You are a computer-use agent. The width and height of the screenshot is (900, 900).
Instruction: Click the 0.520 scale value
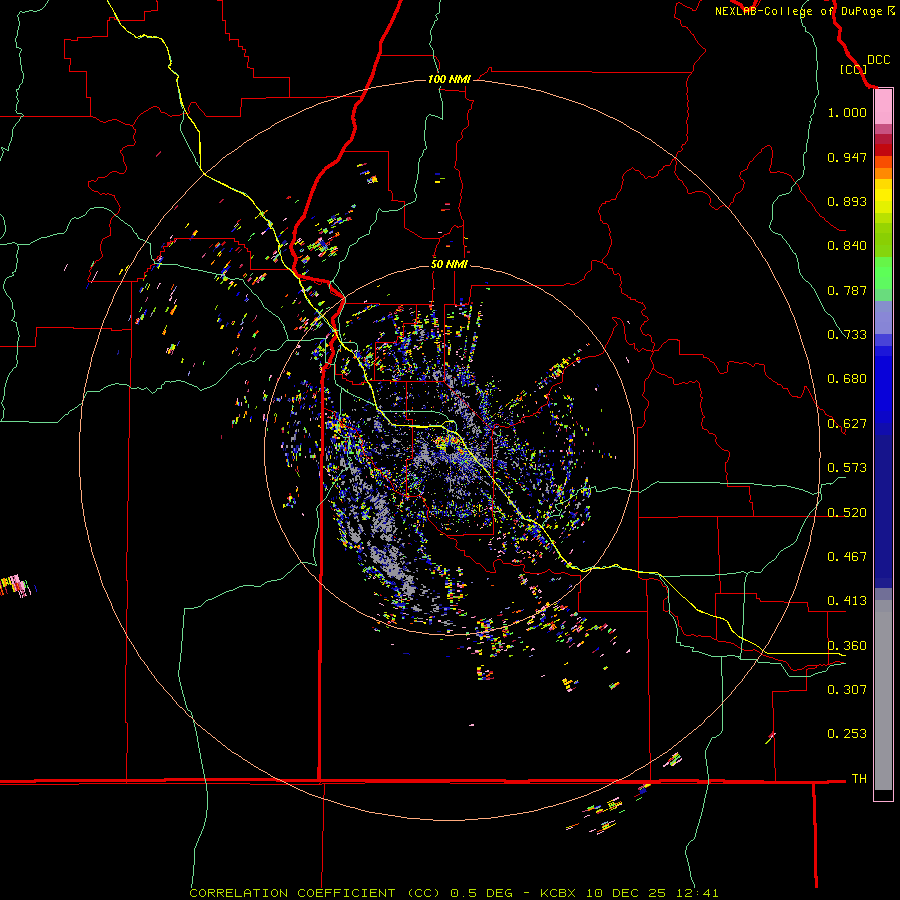tap(847, 513)
